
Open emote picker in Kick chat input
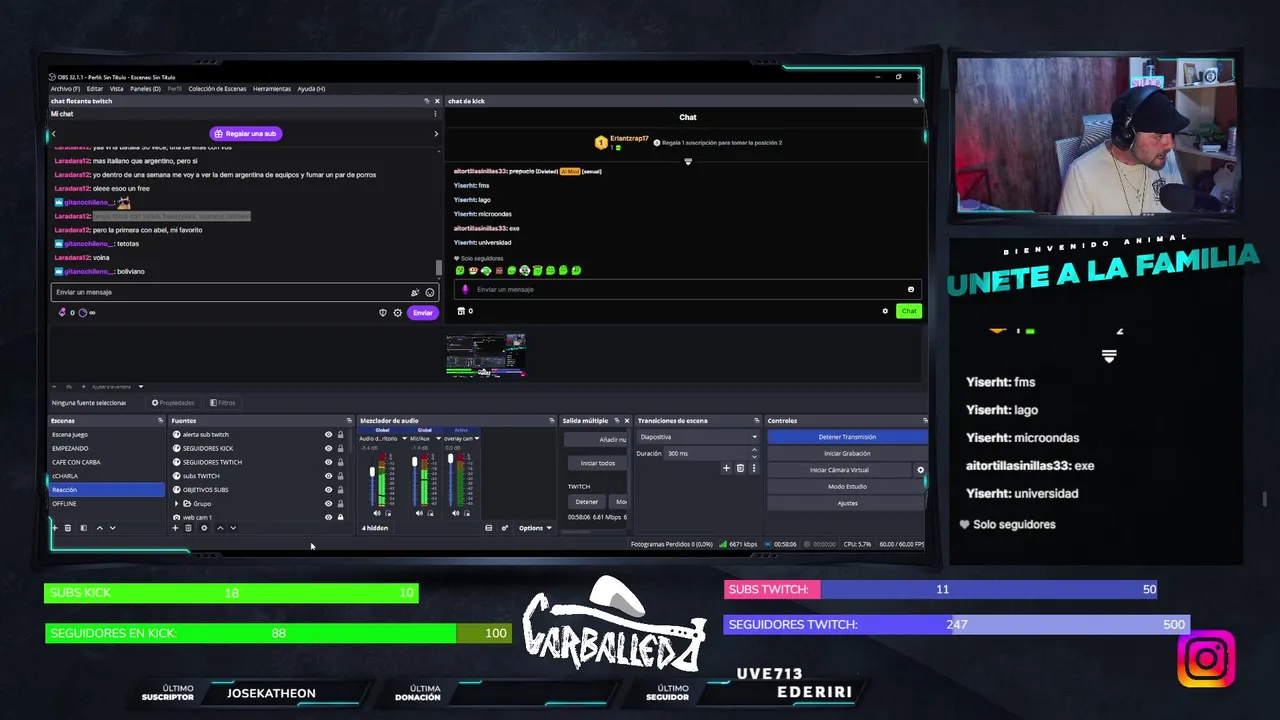click(910, 290)
